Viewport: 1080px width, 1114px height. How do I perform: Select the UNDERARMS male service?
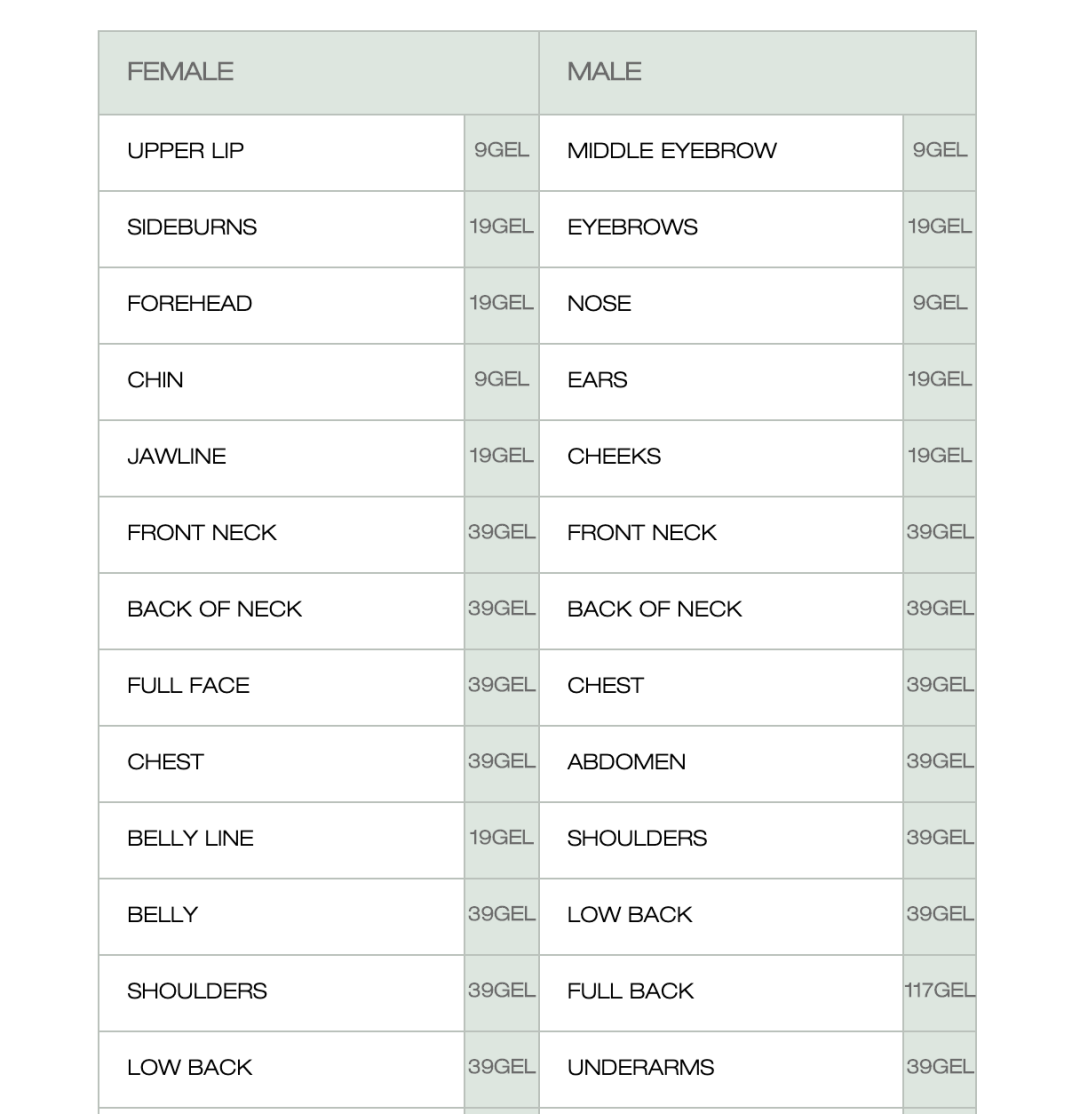coord(721,1069)
